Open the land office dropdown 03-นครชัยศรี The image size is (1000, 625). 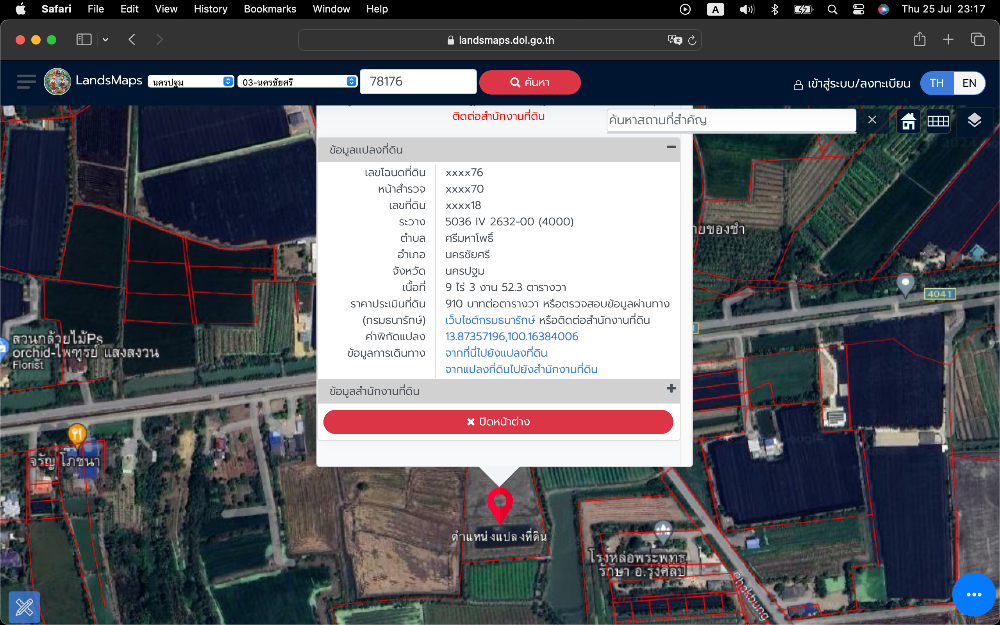tap(297, 82)
